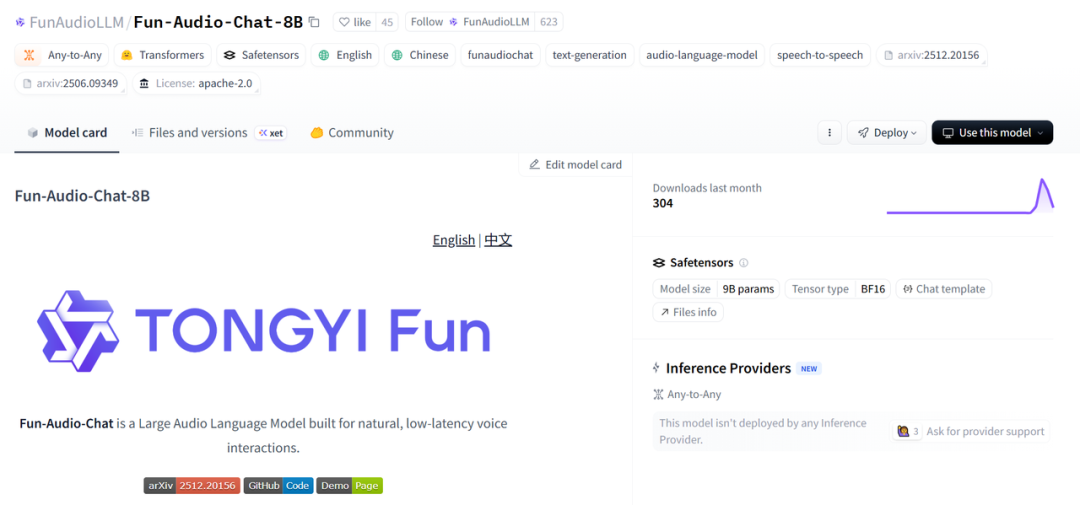Open the 中文 readme link
This screenshot has height=505, width=1080.
(498, 240)
